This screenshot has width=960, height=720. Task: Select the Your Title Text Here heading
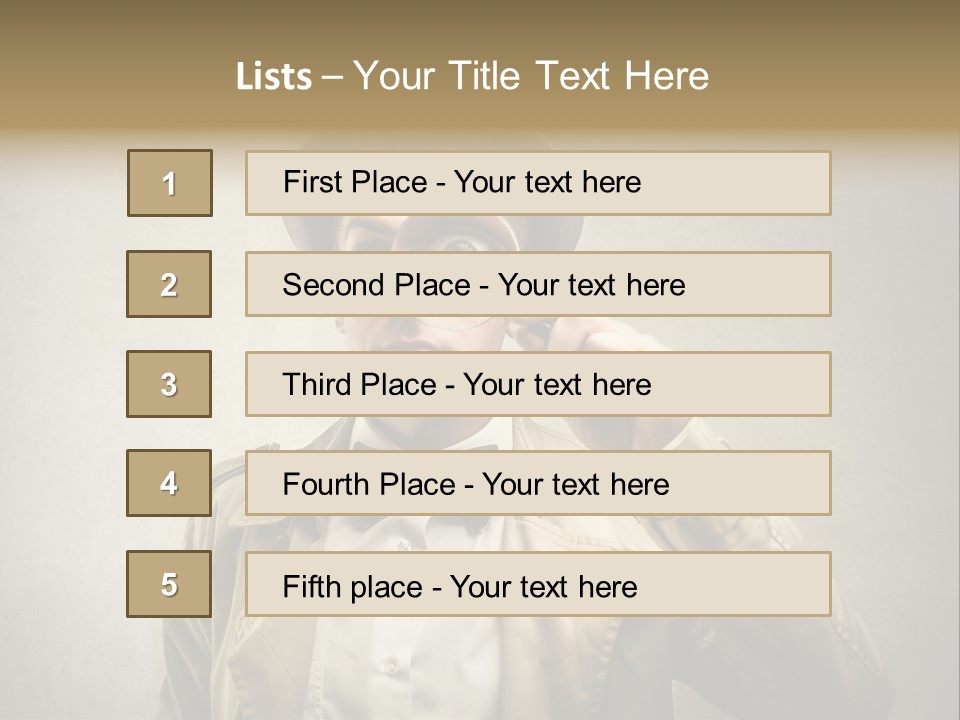tap(530, 76)
